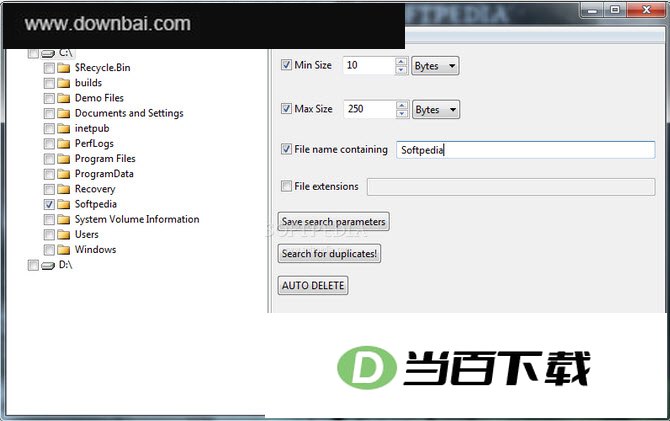
Task: Click Save search parameters button
Action: click(x=333, y=221)
